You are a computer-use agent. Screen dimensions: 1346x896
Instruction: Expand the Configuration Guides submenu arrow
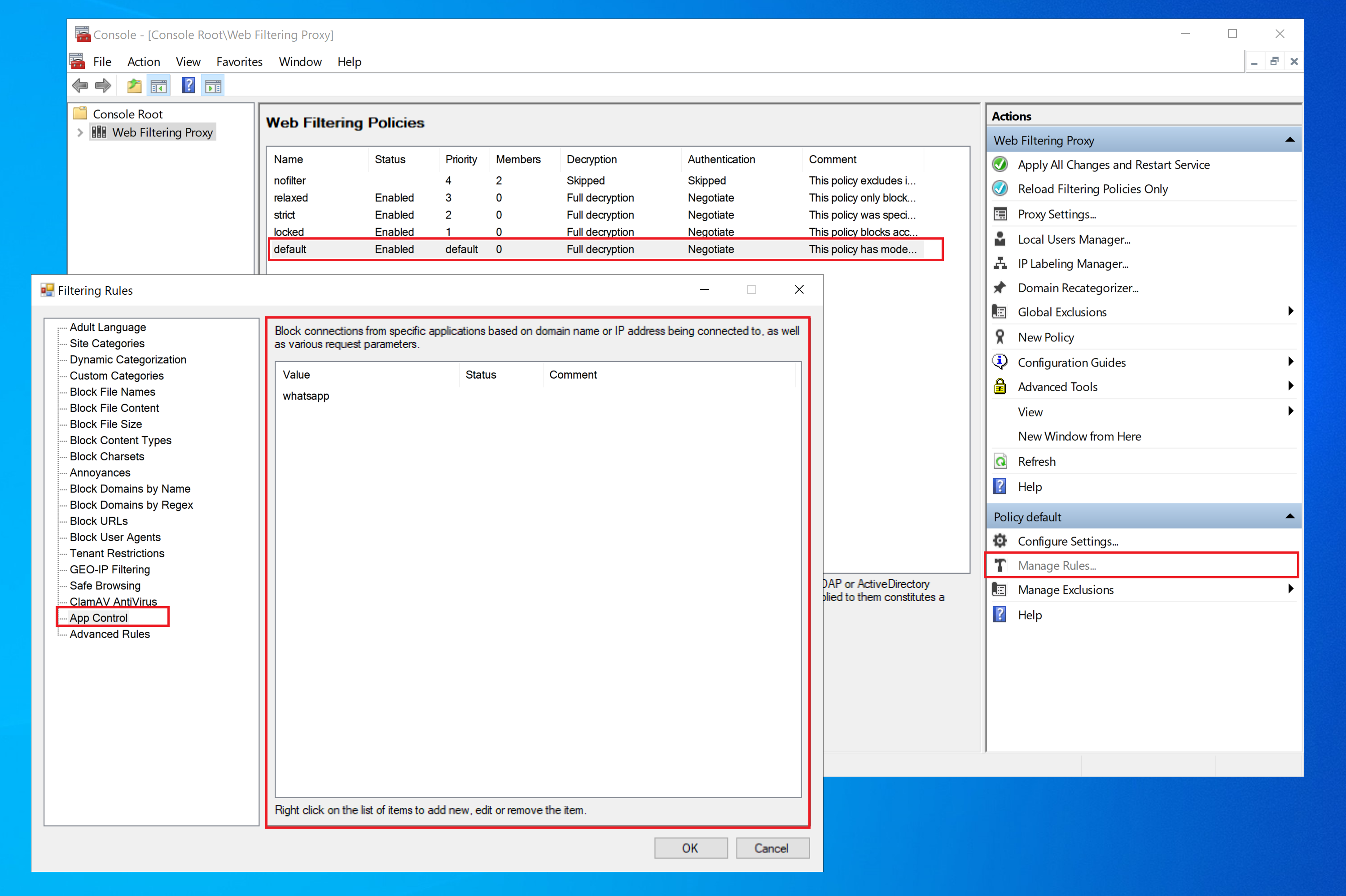pyautogui.click(x=1290, y=362)
